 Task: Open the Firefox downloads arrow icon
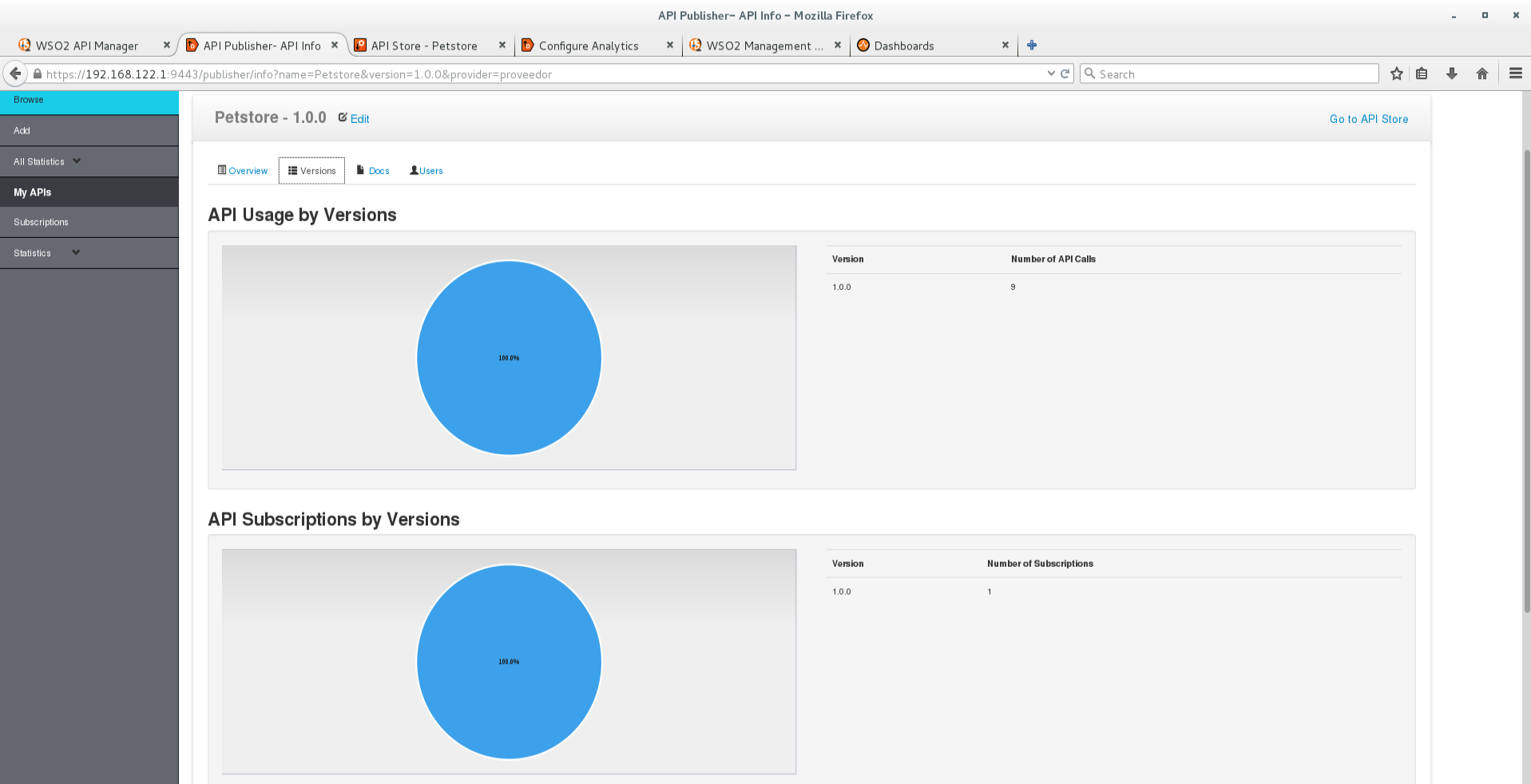click(x=1451, y=73)
